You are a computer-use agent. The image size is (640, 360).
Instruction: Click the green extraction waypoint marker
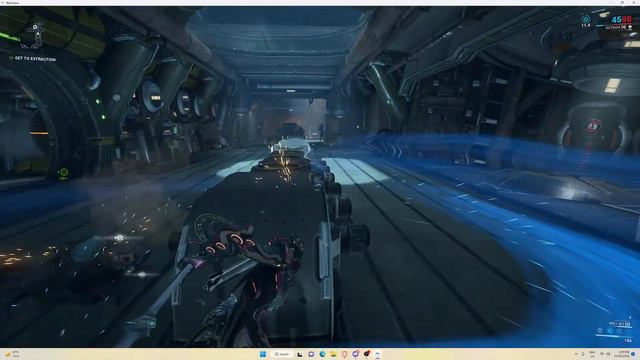click(x=63, y=173)
